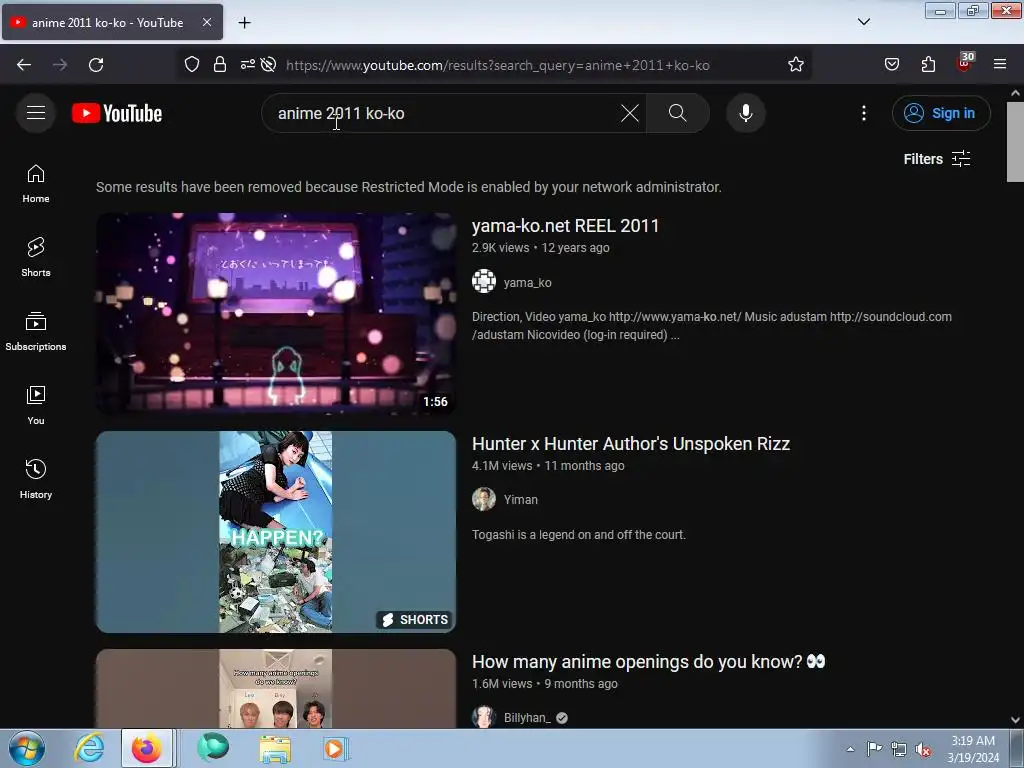Click title Hunter x Hunter Author's Unspoken Rizz

[x=631, y=444]
